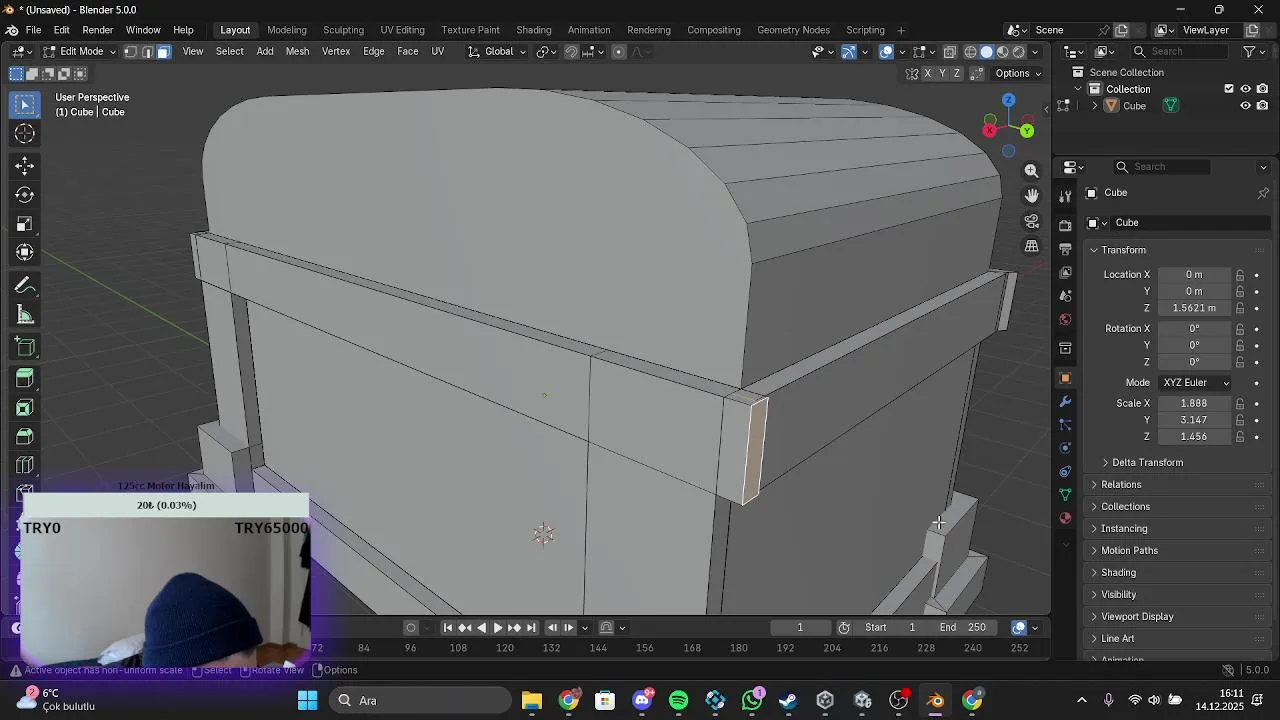Open the Output properties tab
1280x720 pixels.
tap(1066, 249)
